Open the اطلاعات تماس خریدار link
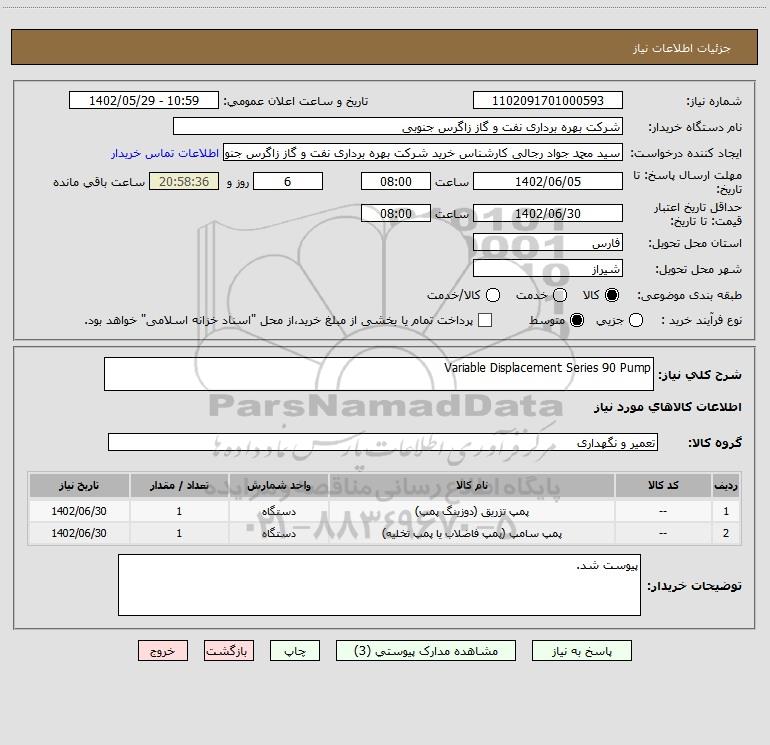 point(165,153)
